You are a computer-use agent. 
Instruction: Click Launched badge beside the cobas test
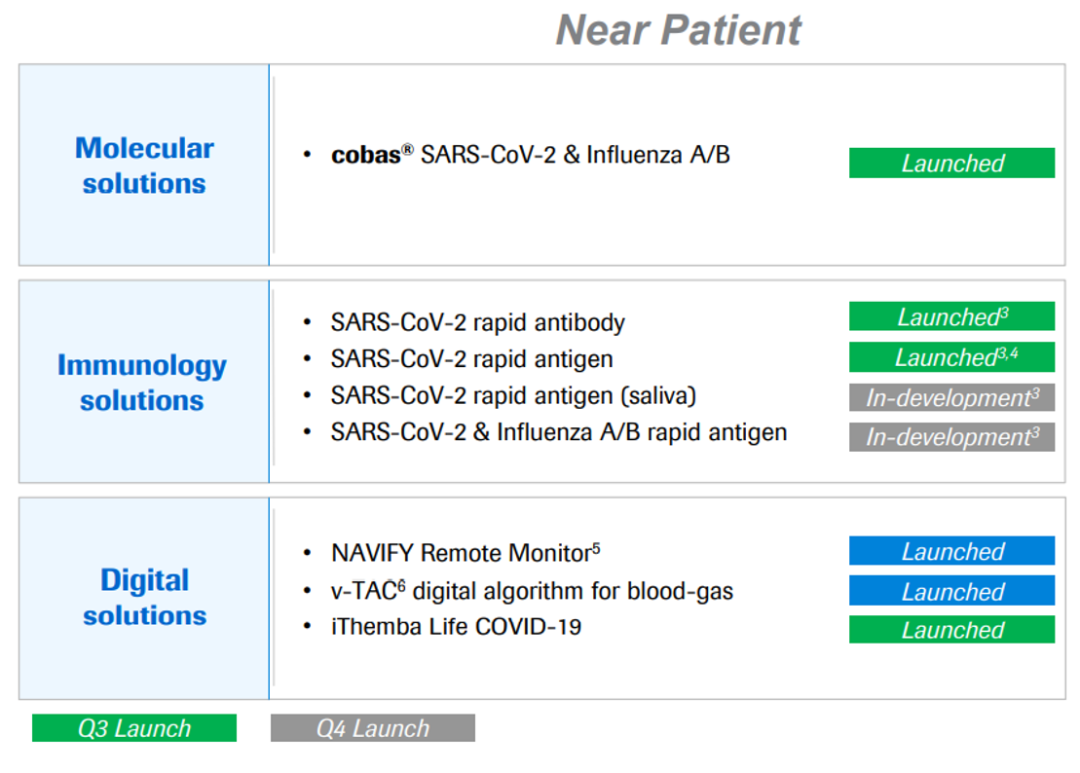coord(951,163)
